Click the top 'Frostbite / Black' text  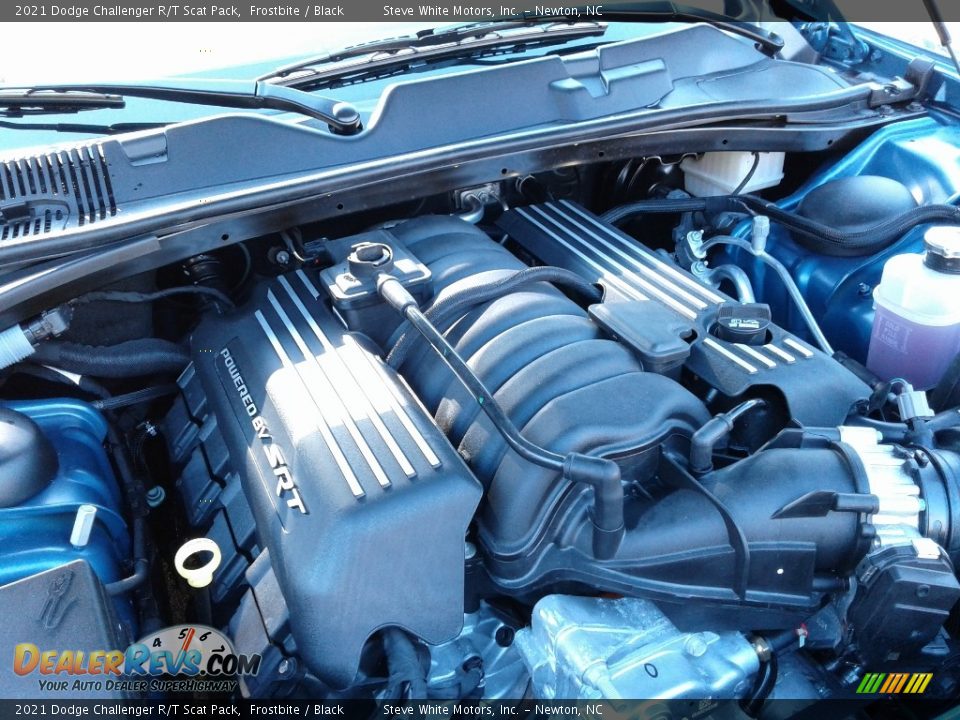[x=296, y=10]
